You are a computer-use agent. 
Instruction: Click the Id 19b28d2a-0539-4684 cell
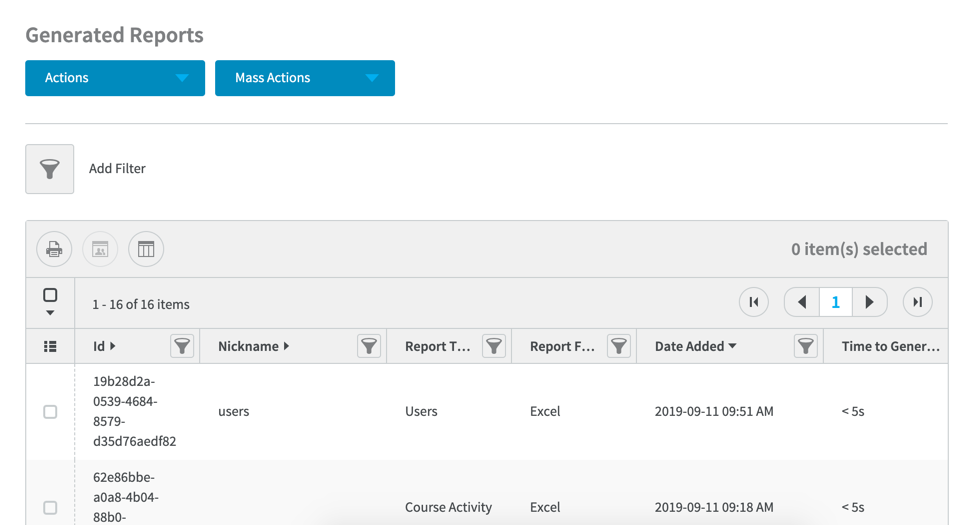[x=135, y=411]
